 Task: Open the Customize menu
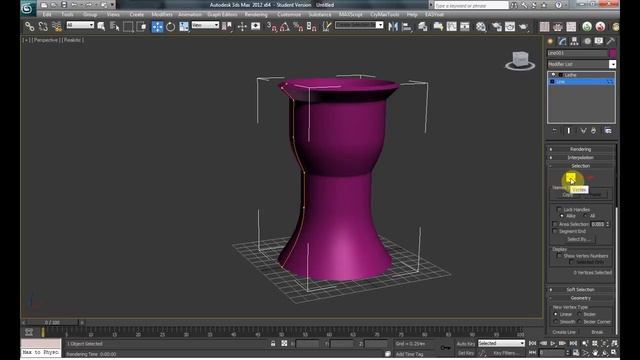[289, 15]
